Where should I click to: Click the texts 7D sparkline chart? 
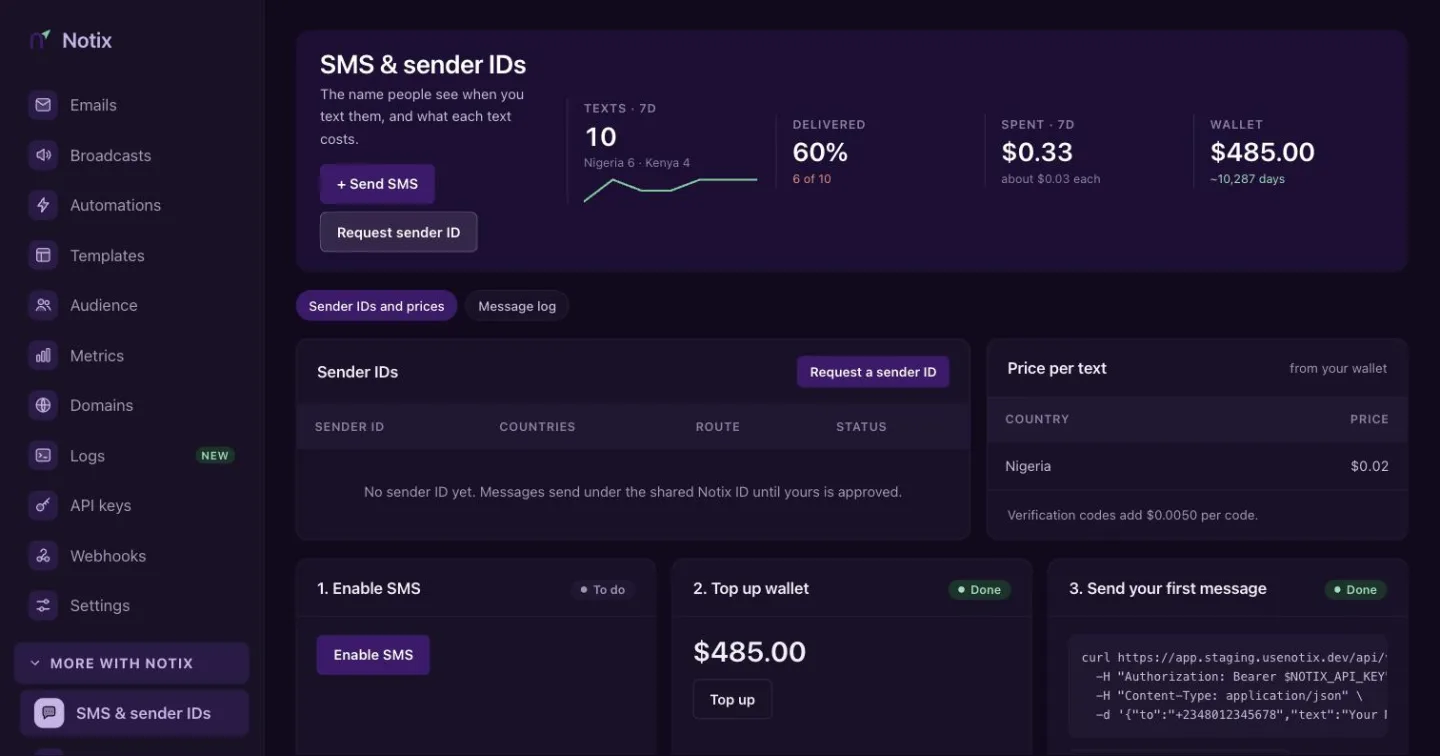point(670,189)
